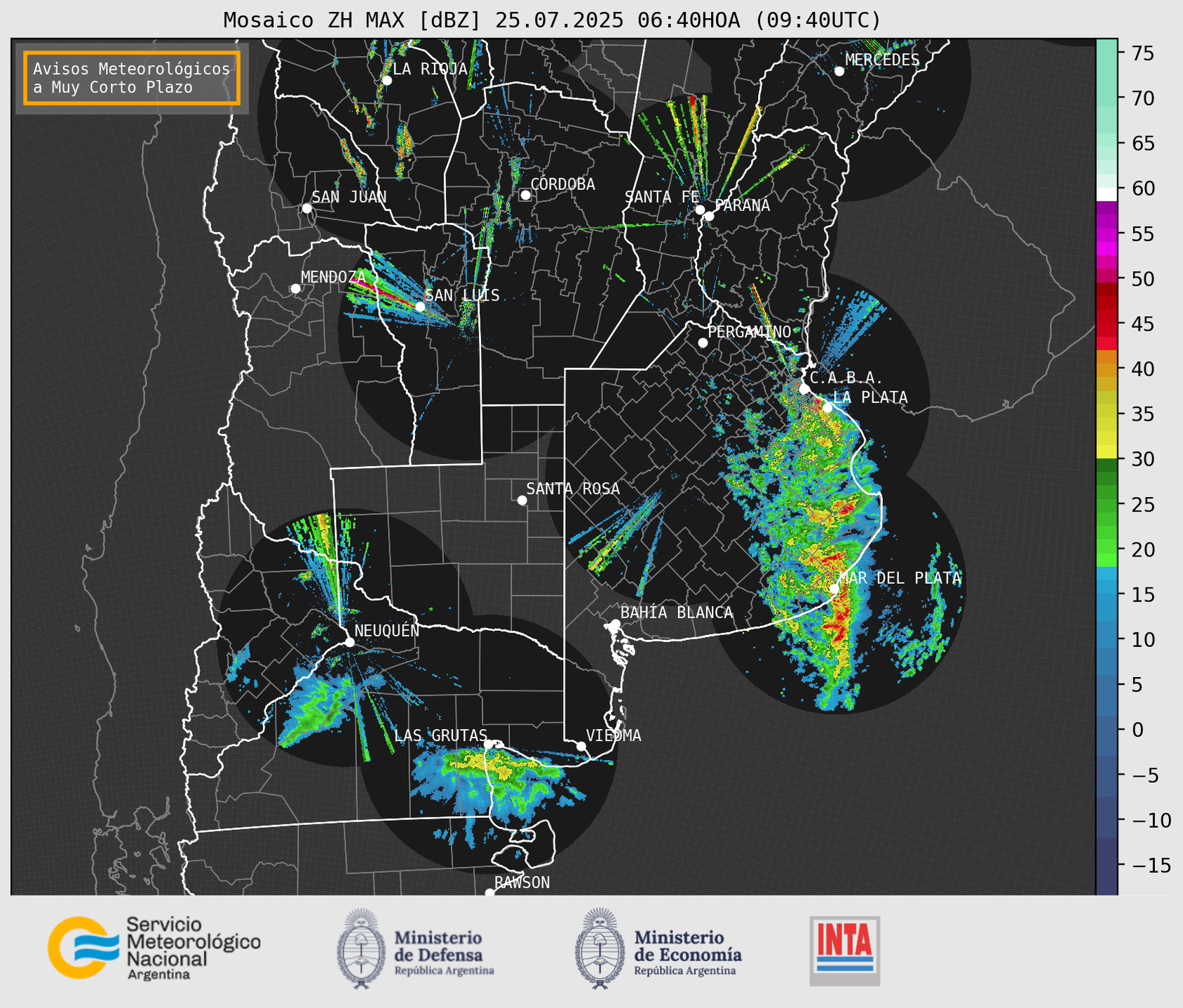Click the CÓRDOBA label text

tap(562, 184)
